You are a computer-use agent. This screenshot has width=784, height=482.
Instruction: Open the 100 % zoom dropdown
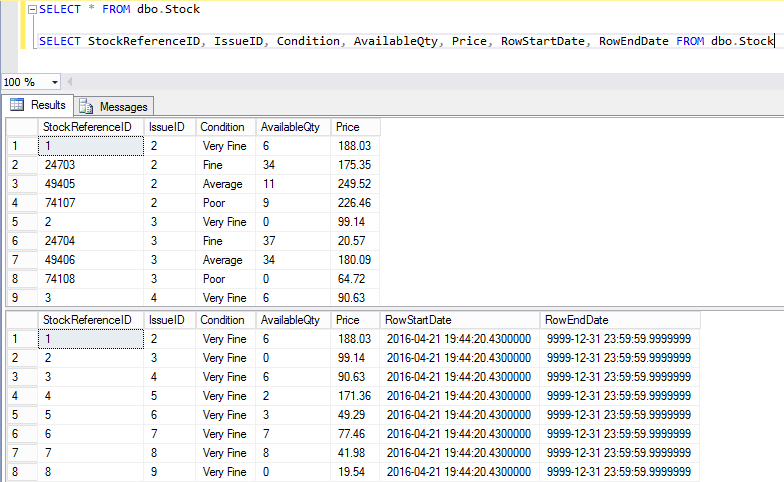pos(54,82)
